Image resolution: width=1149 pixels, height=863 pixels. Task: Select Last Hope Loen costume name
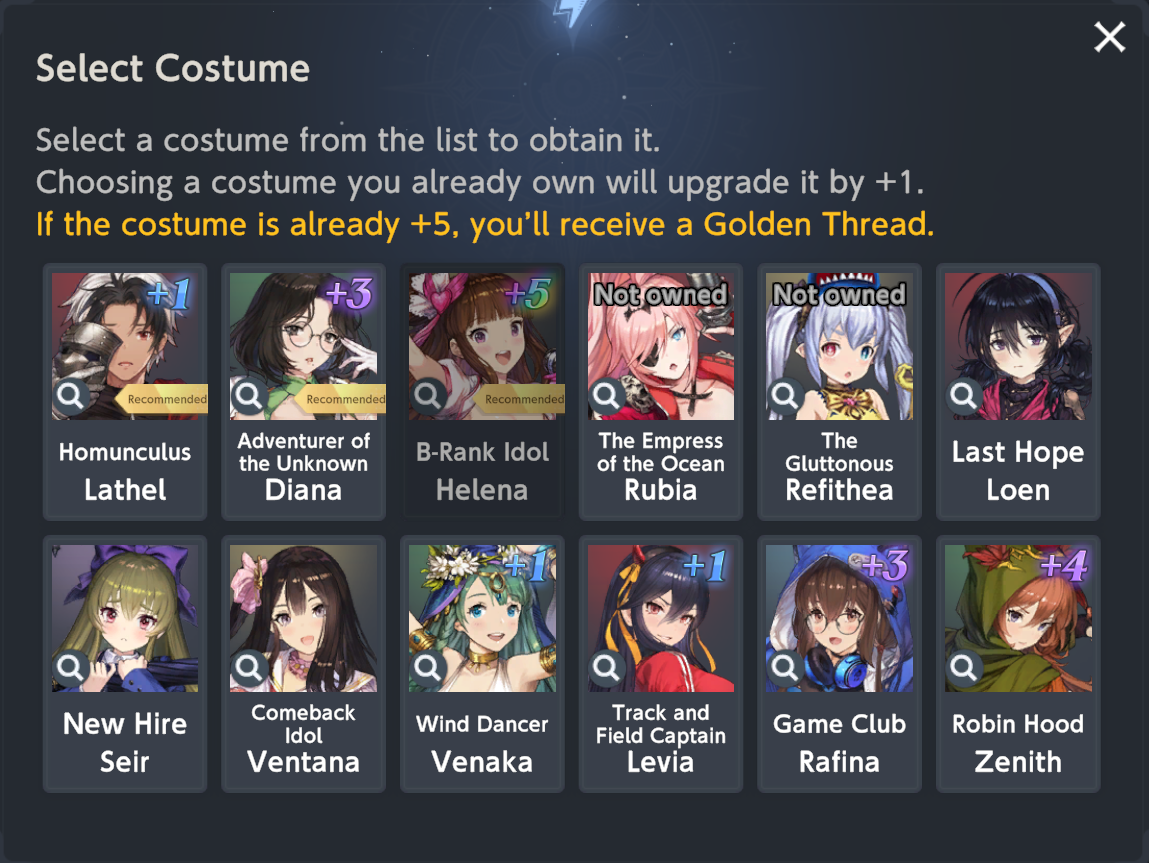click(1018, 471)
